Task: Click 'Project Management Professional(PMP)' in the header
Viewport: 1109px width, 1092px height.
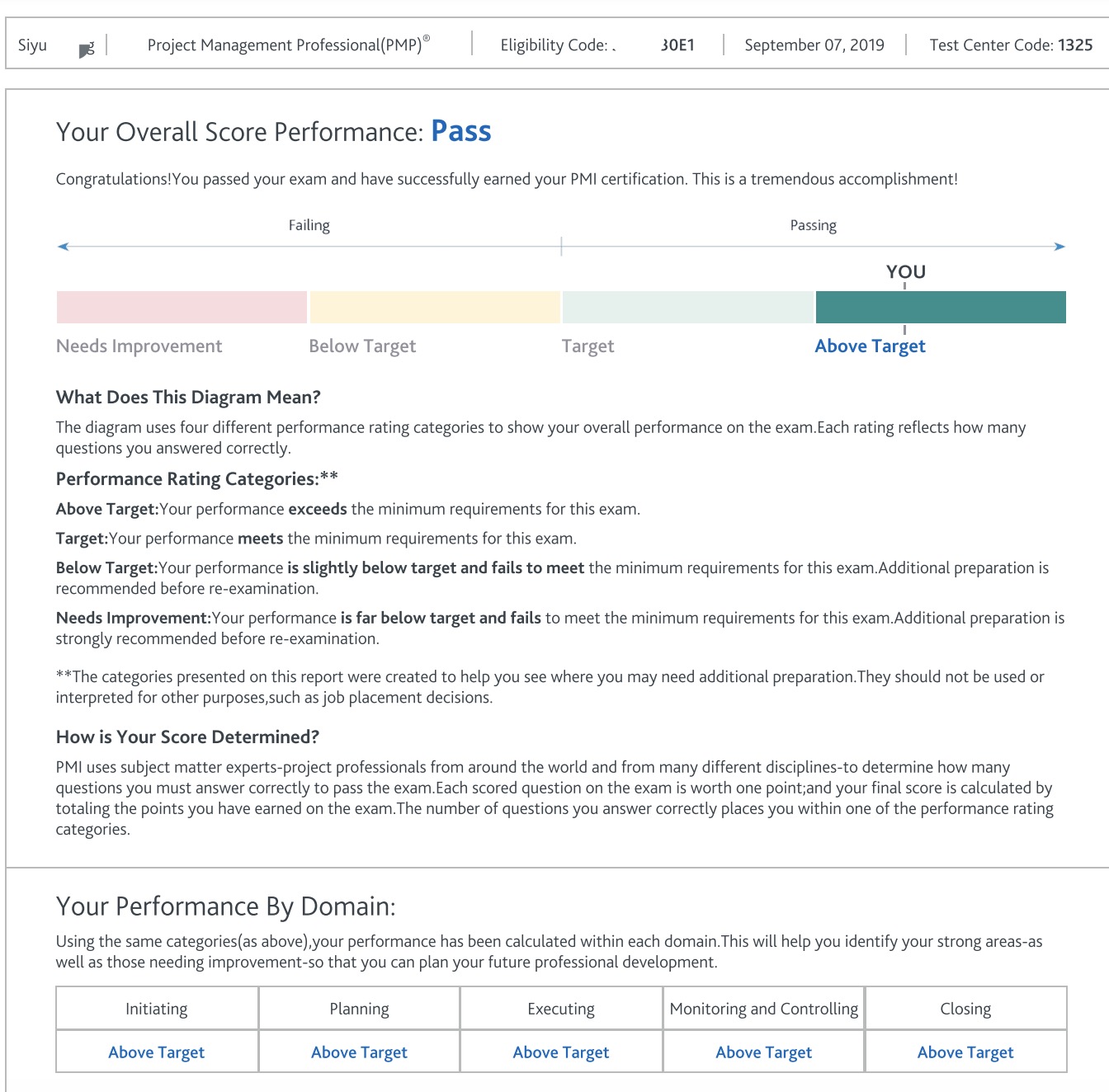Action: (x=289, y=45)
